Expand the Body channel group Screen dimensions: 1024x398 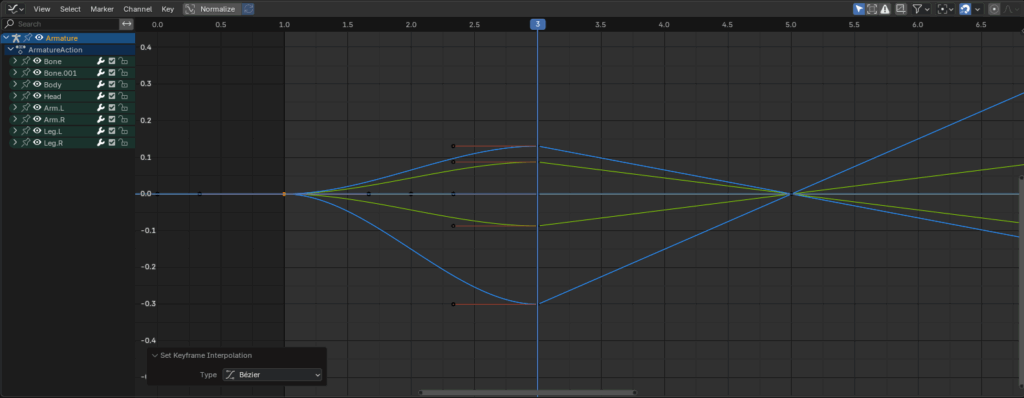(x=14, y=85)
